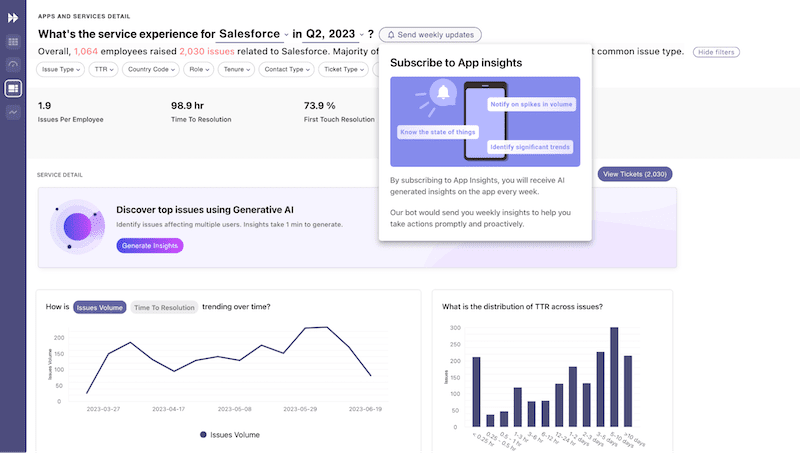Click the 'Subscribe to App insights' heading
This screenshot has width=800, height=453.
pyautogui.click(x=456, y=63)
